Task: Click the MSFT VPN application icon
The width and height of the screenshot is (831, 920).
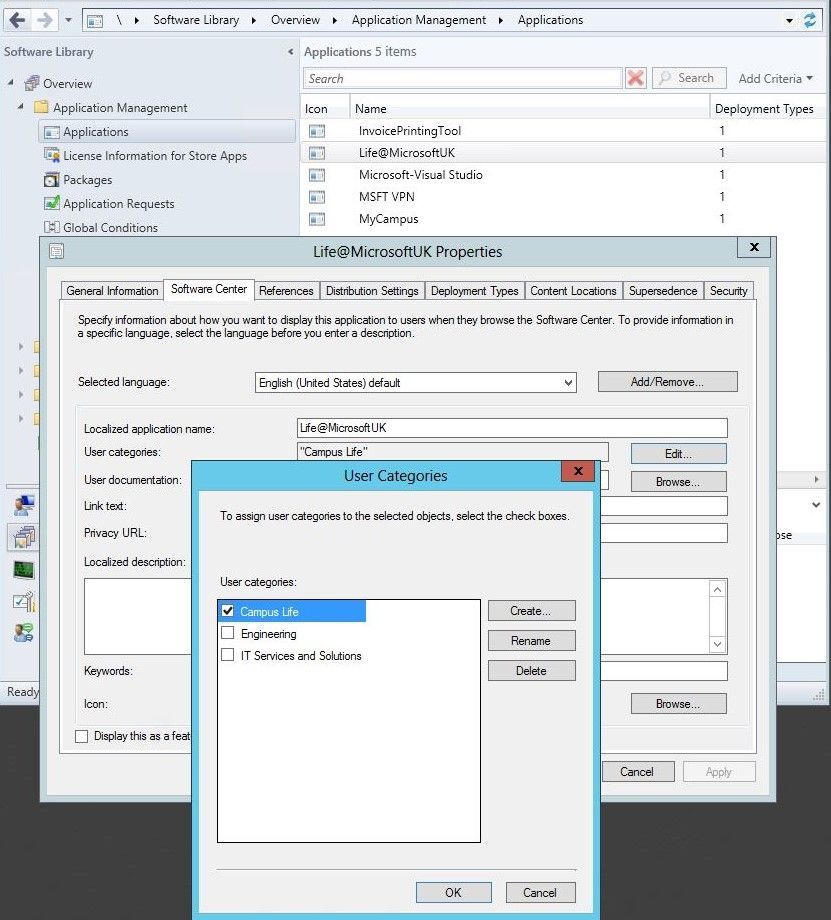Action: click(x=317, y=197)
